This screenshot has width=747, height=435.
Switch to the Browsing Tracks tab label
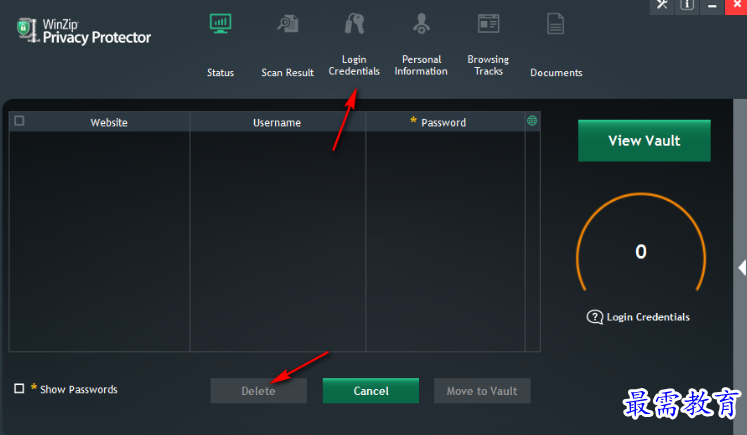[x=488, y=65]
